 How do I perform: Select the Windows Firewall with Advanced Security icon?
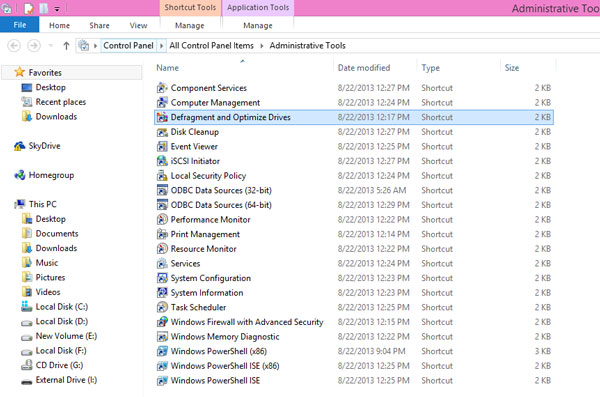pos(162,322)
